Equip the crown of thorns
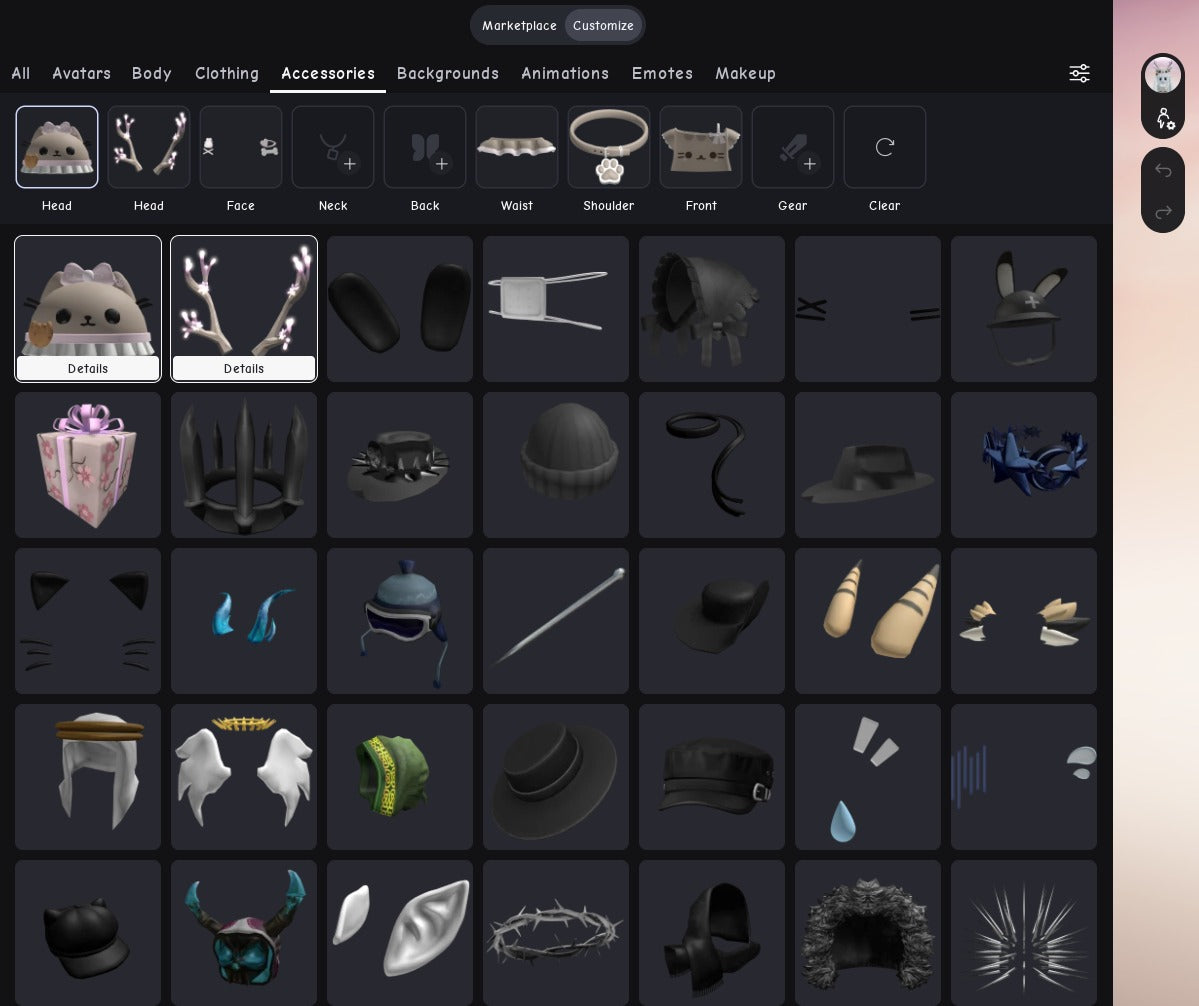Screen dimensions: 1199x1006 click(x=556, y=933)
